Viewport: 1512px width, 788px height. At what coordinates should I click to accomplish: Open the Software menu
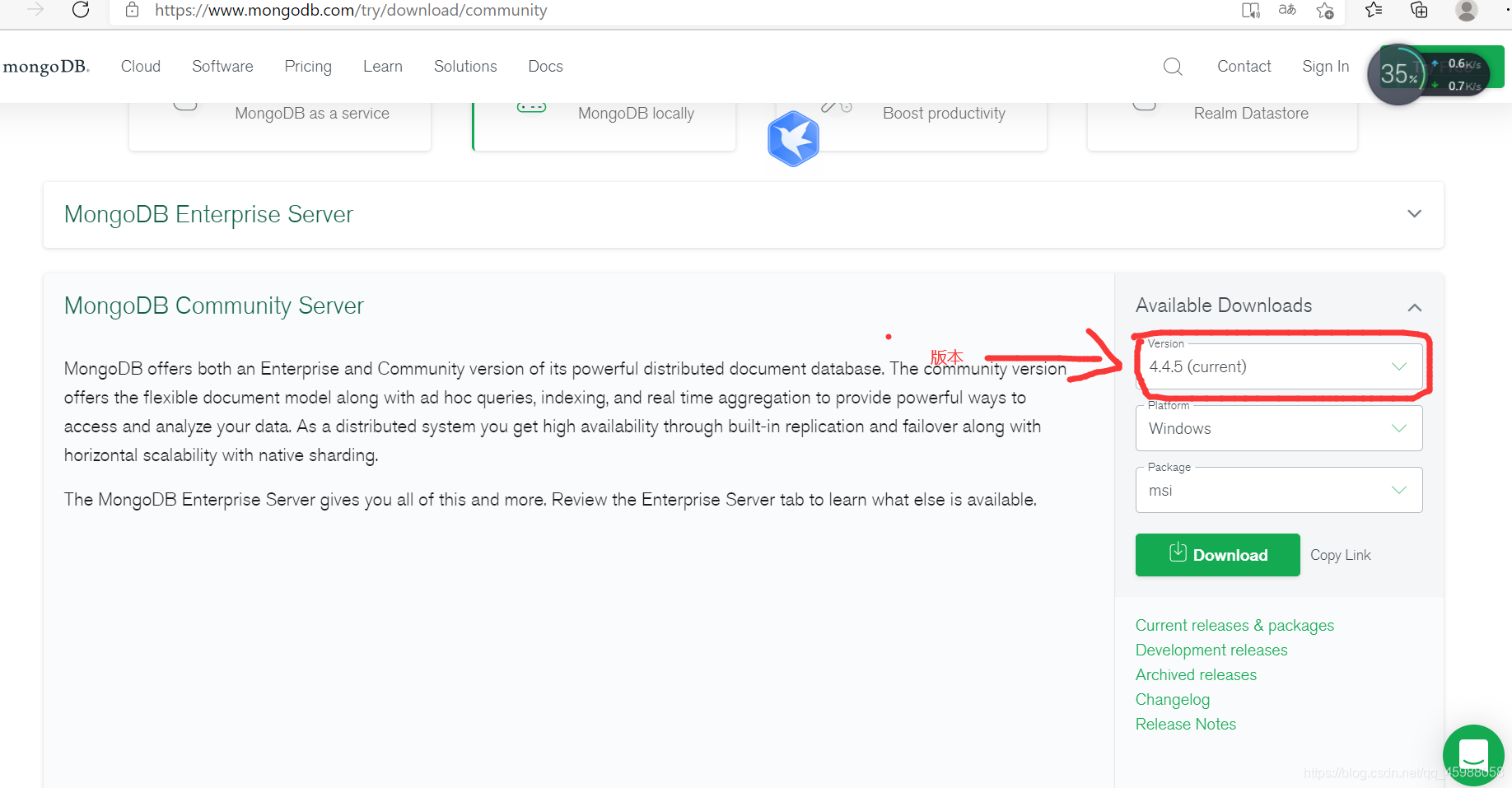[222, 67]
